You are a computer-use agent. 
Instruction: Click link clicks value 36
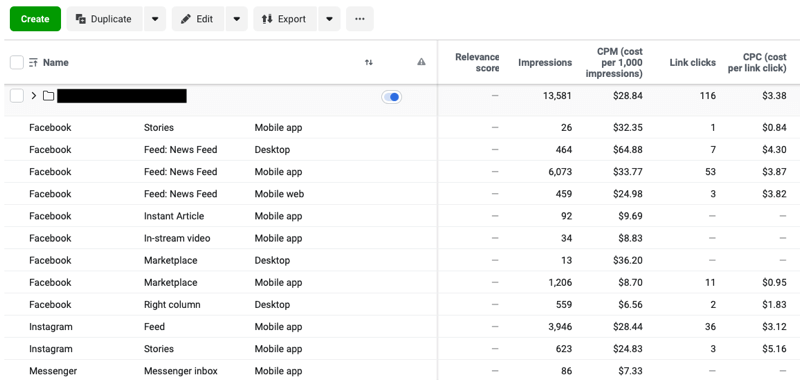coord(710,326)
